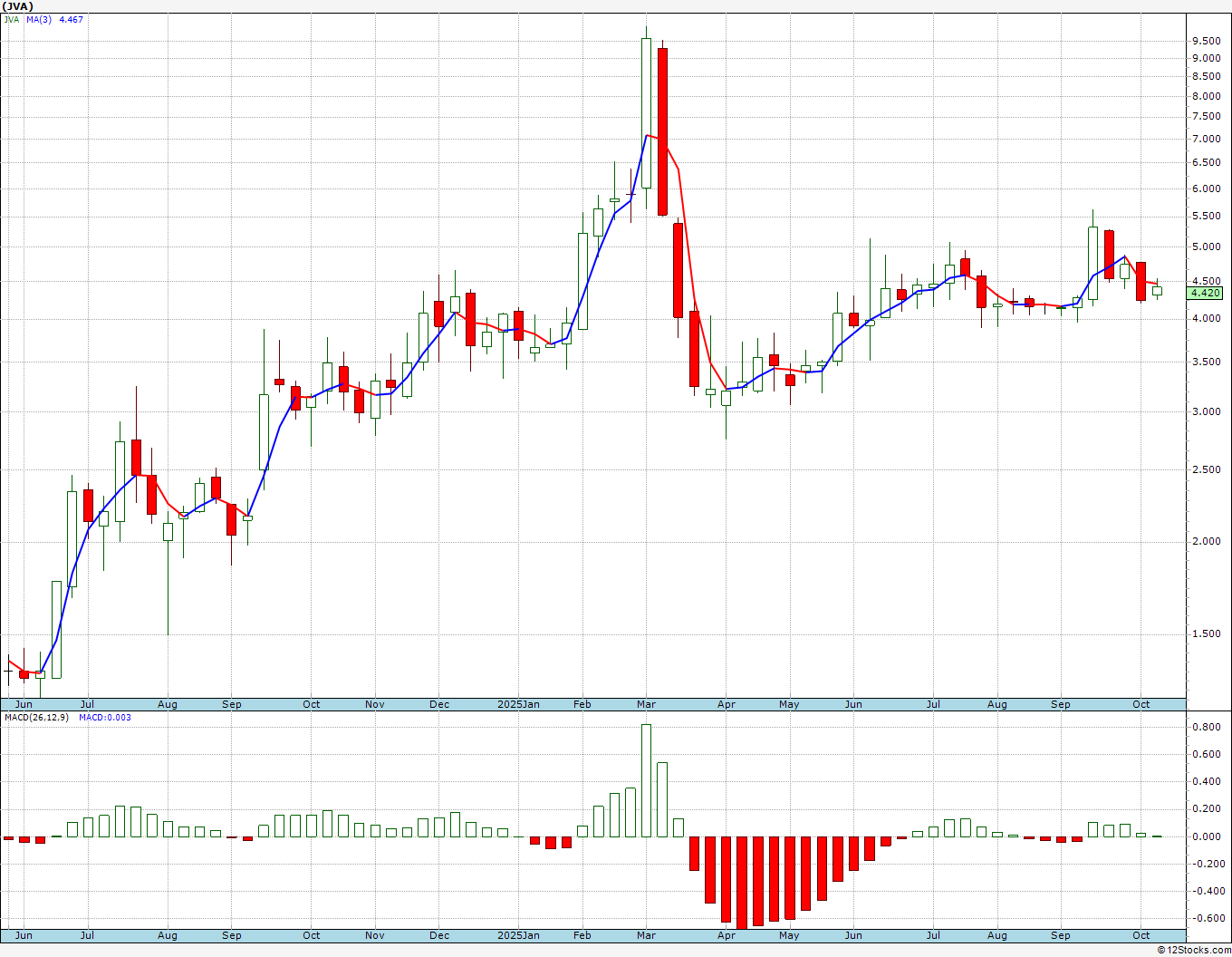The height and width of the screenshot is (957, 1232).
Task: Click May on the MACD panel time axis
Action: (x=790, y=935)
